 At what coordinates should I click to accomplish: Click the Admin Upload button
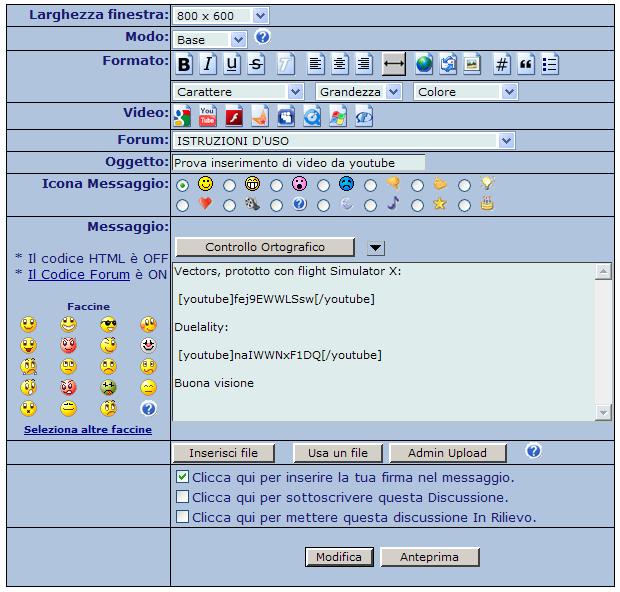[x=448, y=453]
